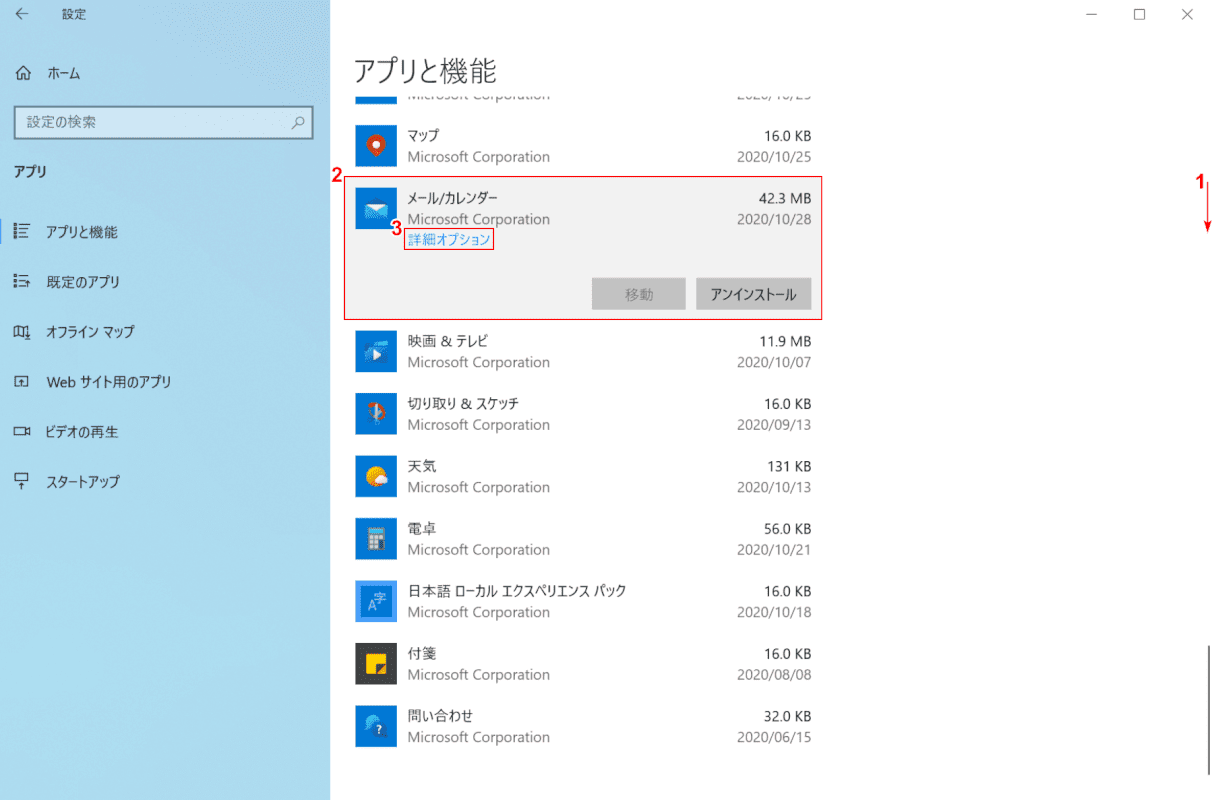Click the 2020/08/08 date of 付箋
The width and height of the screenshot is (1212, 800).
coord(774,675)
